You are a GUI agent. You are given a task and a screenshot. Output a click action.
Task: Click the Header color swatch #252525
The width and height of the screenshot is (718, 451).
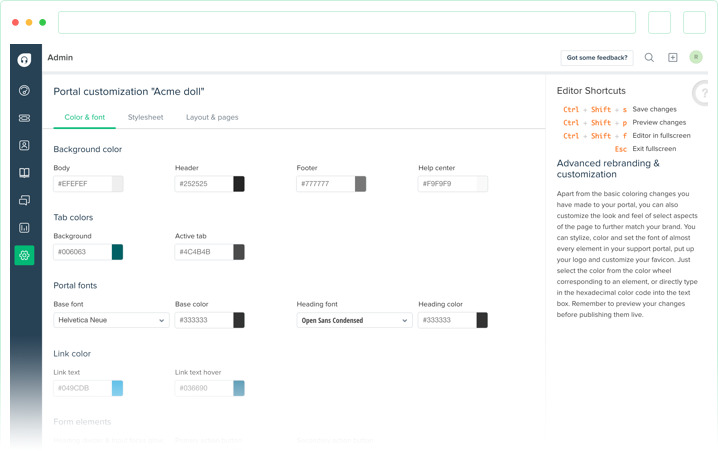(x=239, y=184)
